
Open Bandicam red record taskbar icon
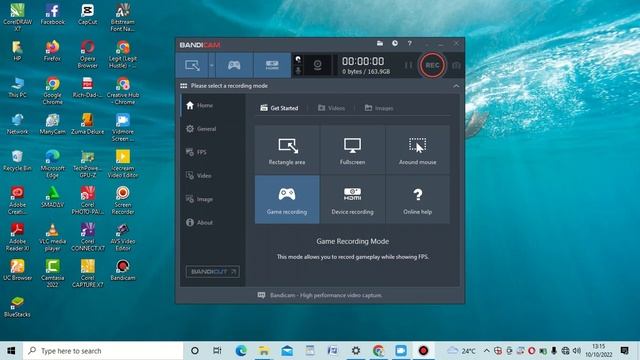tap(423, 351)
